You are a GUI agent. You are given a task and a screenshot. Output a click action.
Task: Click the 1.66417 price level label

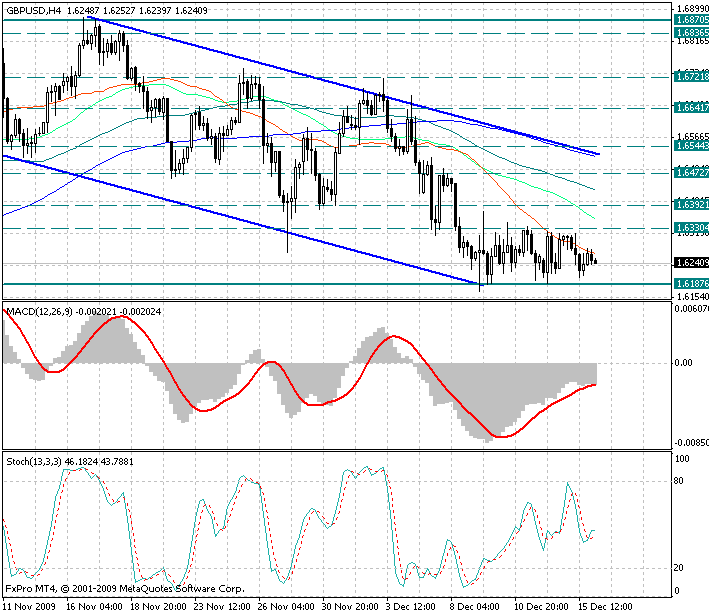(691, 107)
